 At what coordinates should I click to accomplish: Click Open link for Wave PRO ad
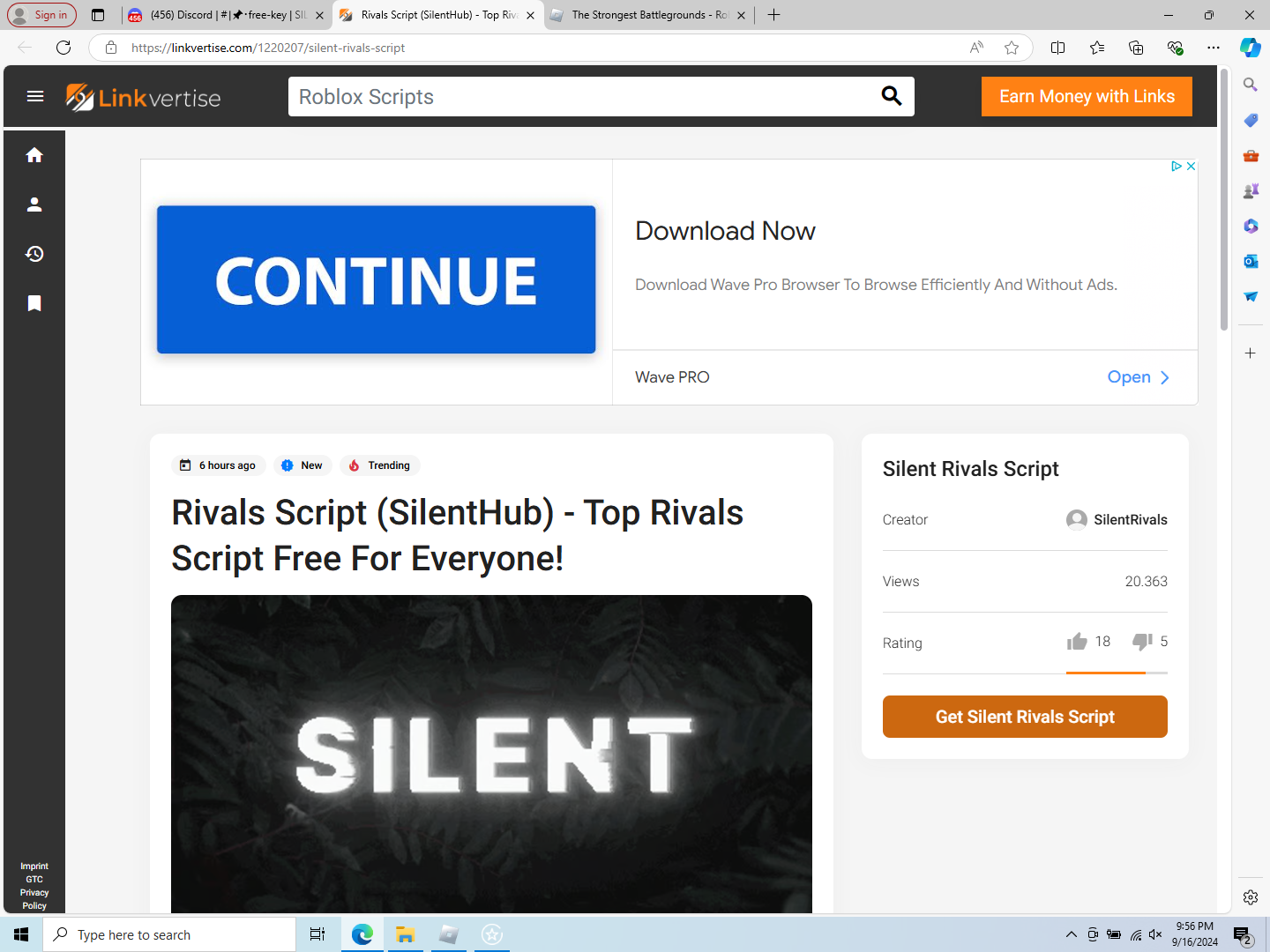pos(1138,377)
